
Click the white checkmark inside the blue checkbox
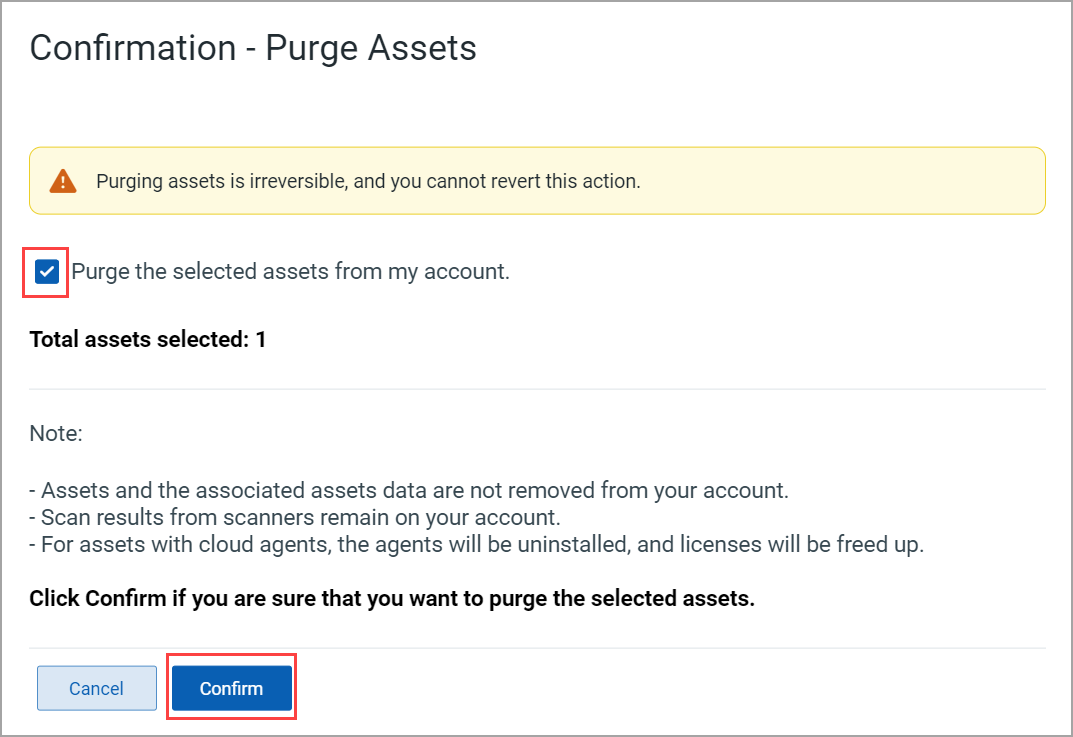[x=47, y=272]
